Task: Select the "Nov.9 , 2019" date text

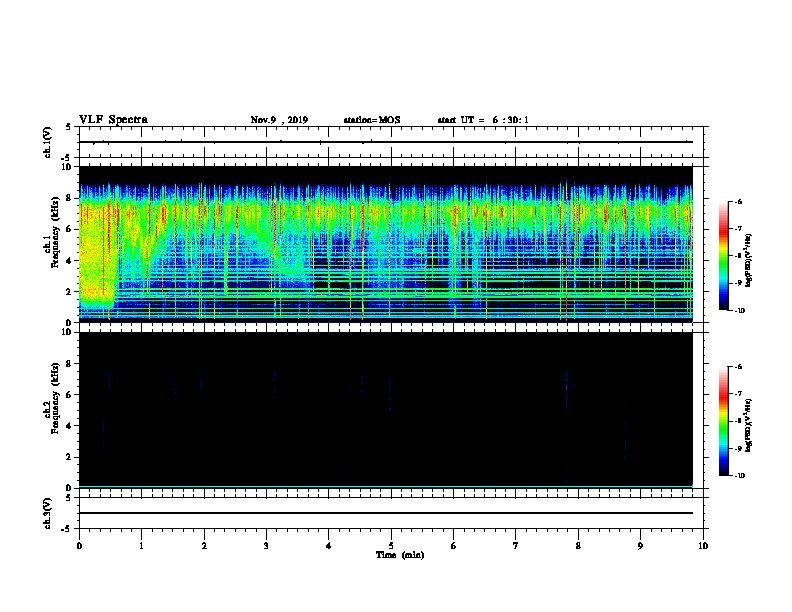Action: 279,120
